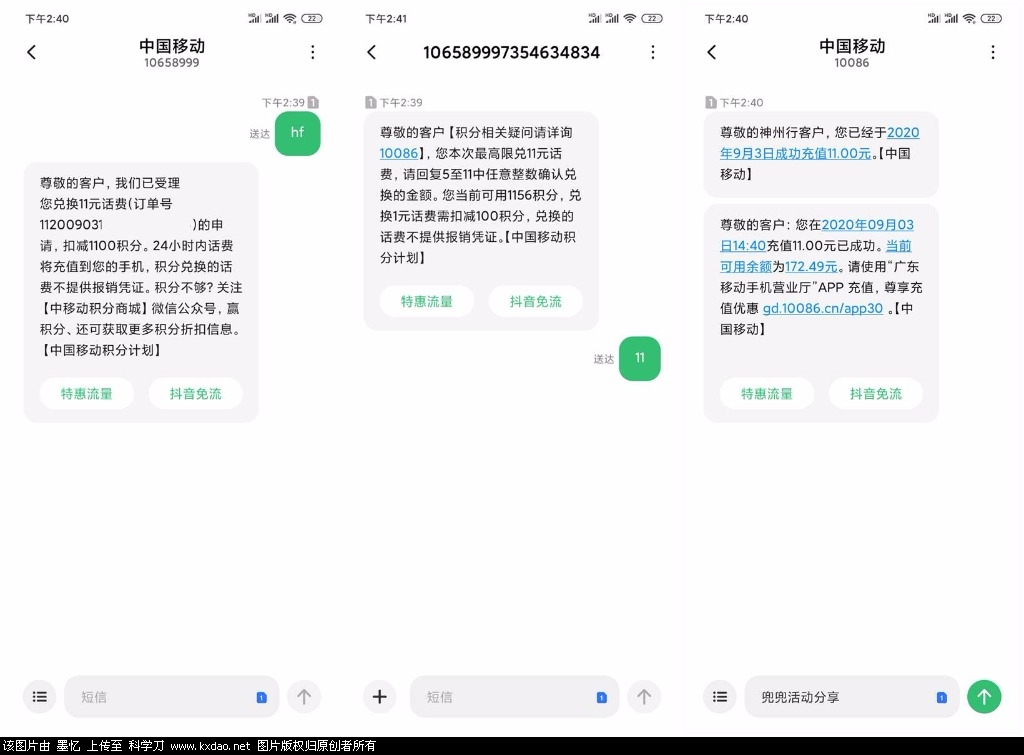This screenshot has width=1024, height=755.
Task: Click the input containing 兜兜活动分享
Action: point(852,697)
